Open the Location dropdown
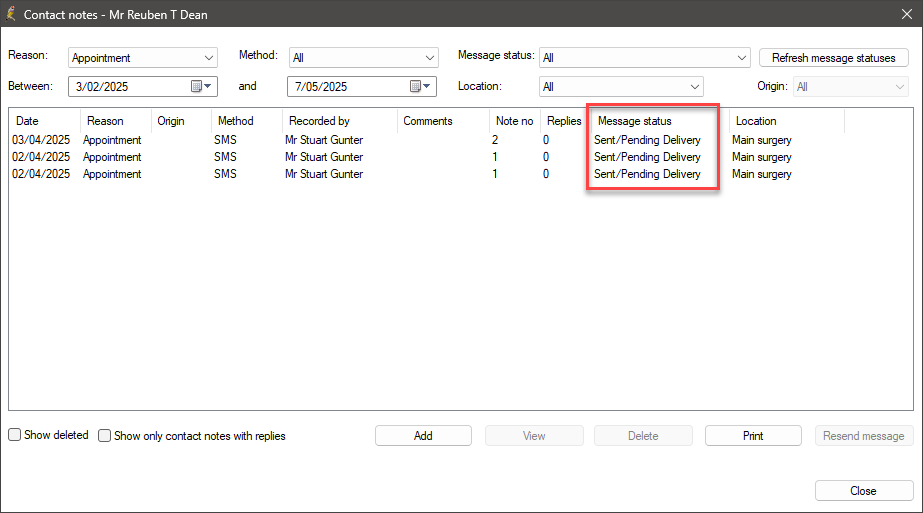Screen dimensions: 923x513 pos(694,87)
